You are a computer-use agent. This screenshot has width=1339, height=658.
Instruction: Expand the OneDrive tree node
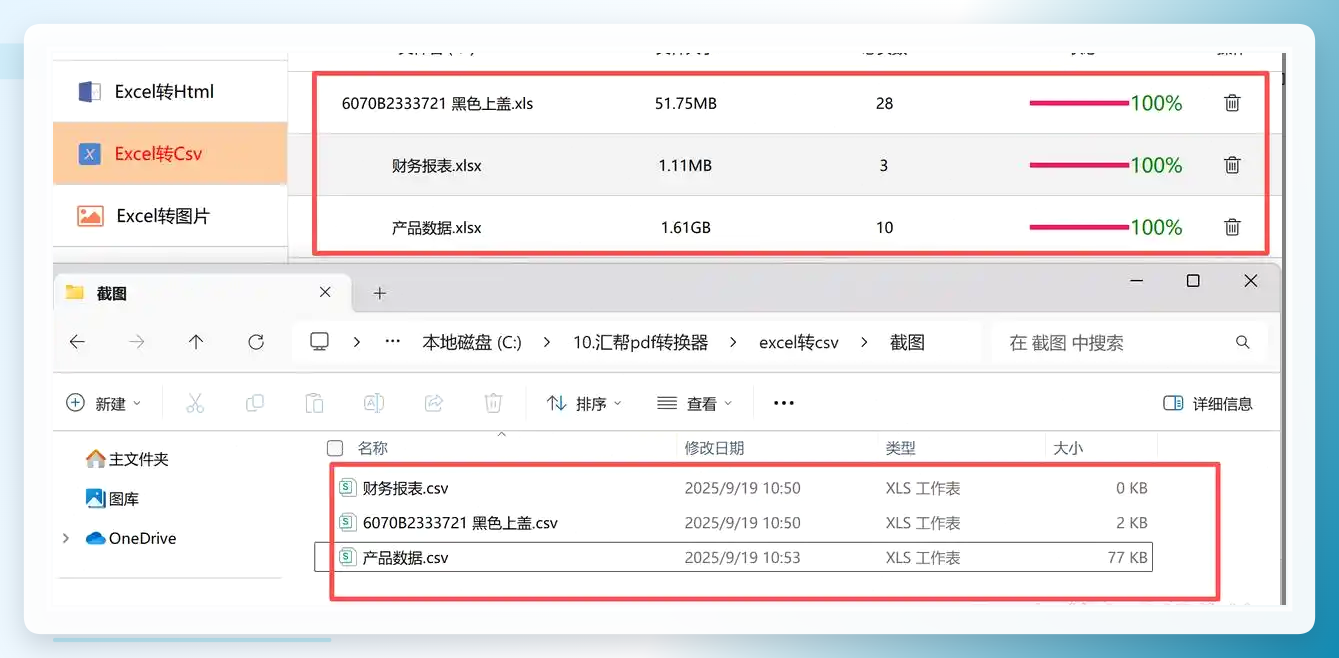(x=66, y=538)
